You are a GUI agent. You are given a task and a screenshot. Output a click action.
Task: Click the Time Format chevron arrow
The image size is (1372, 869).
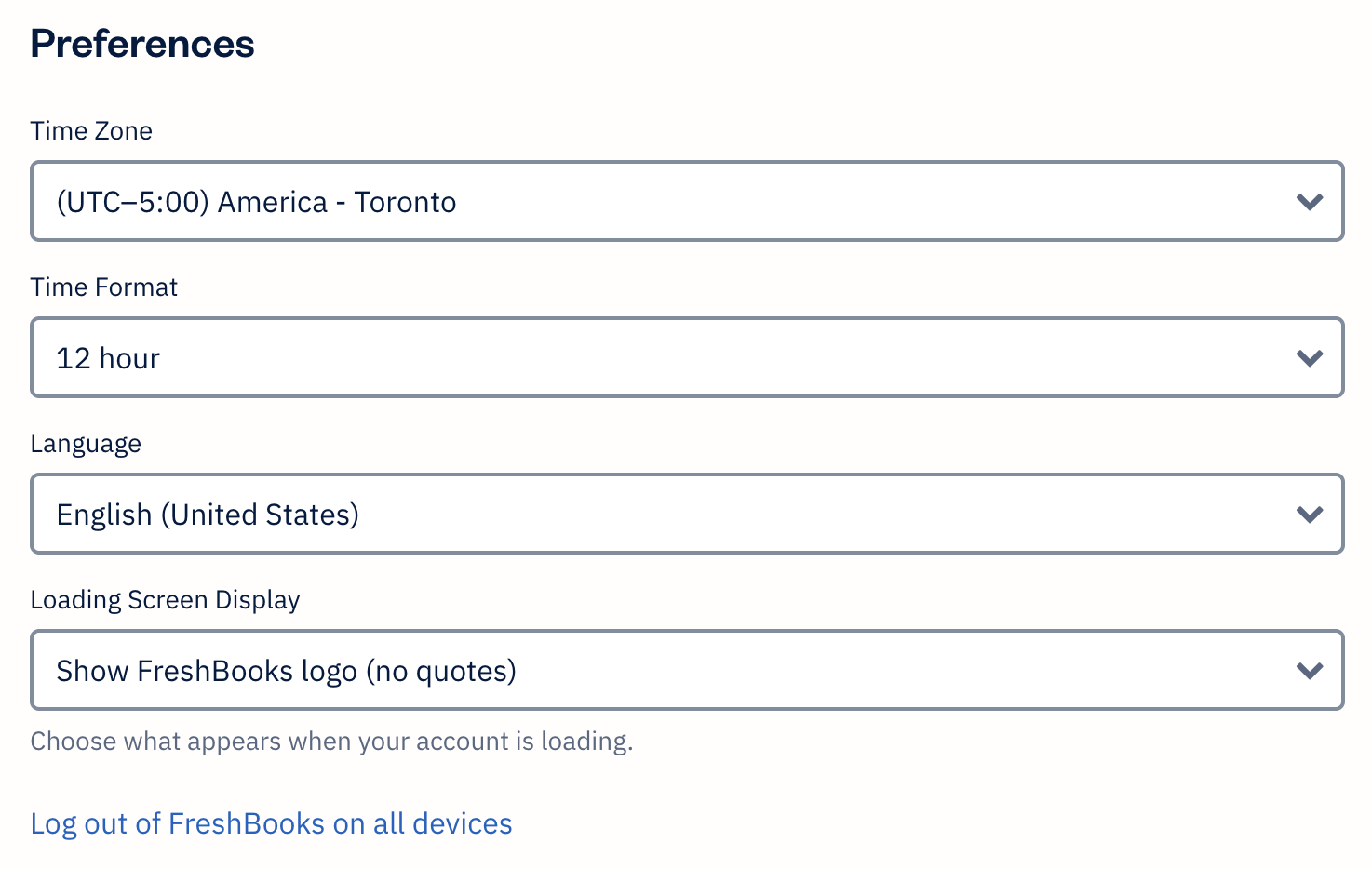[1310, 358]
